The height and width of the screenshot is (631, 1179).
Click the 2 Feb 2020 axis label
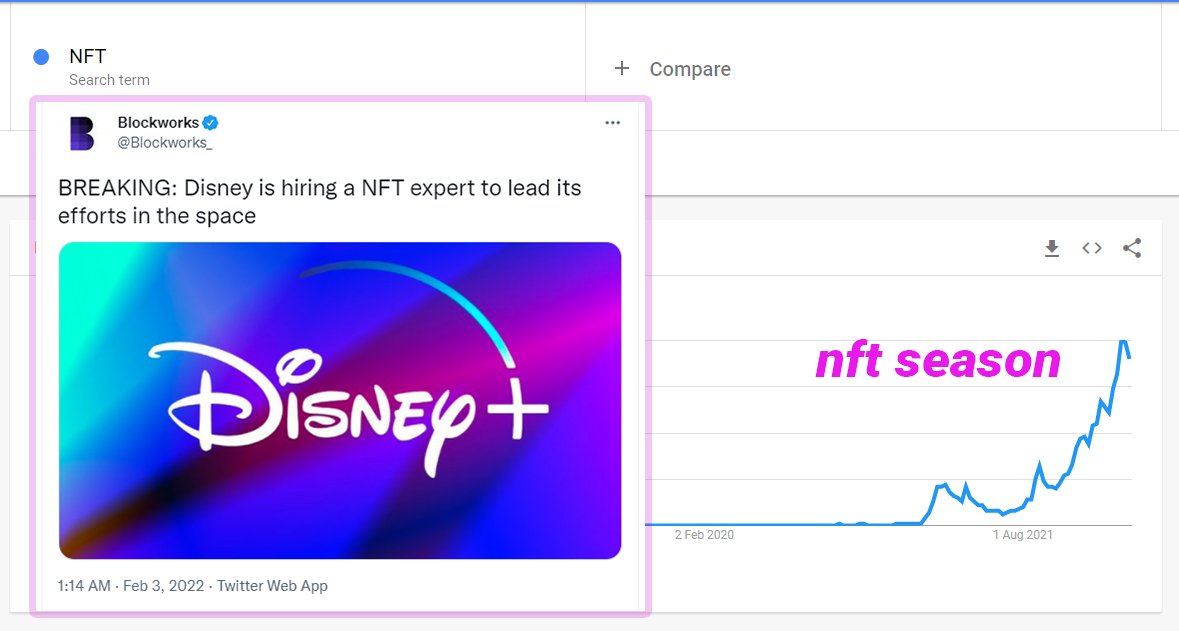(705, 535)
